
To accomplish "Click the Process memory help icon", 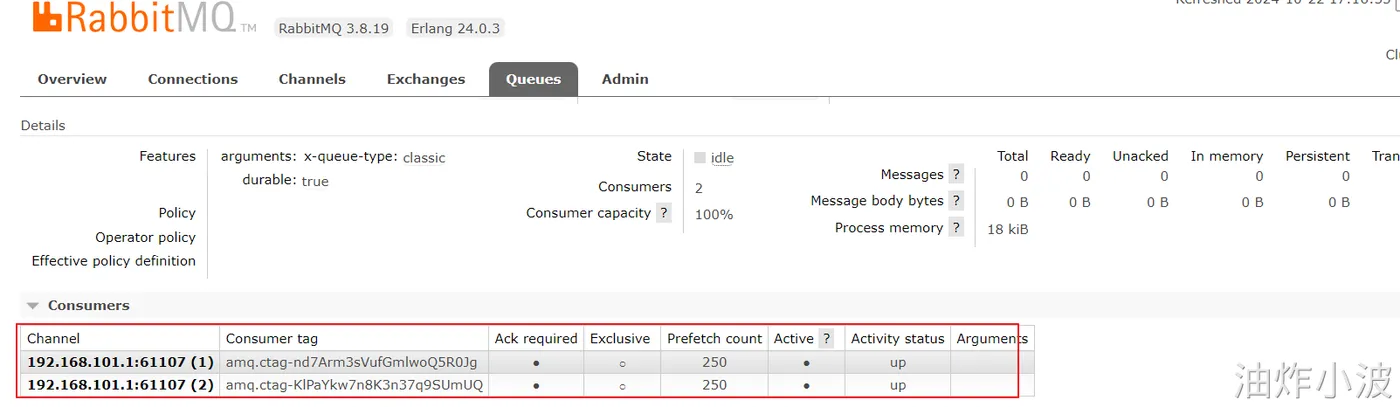I will click(x=957, y=228).
